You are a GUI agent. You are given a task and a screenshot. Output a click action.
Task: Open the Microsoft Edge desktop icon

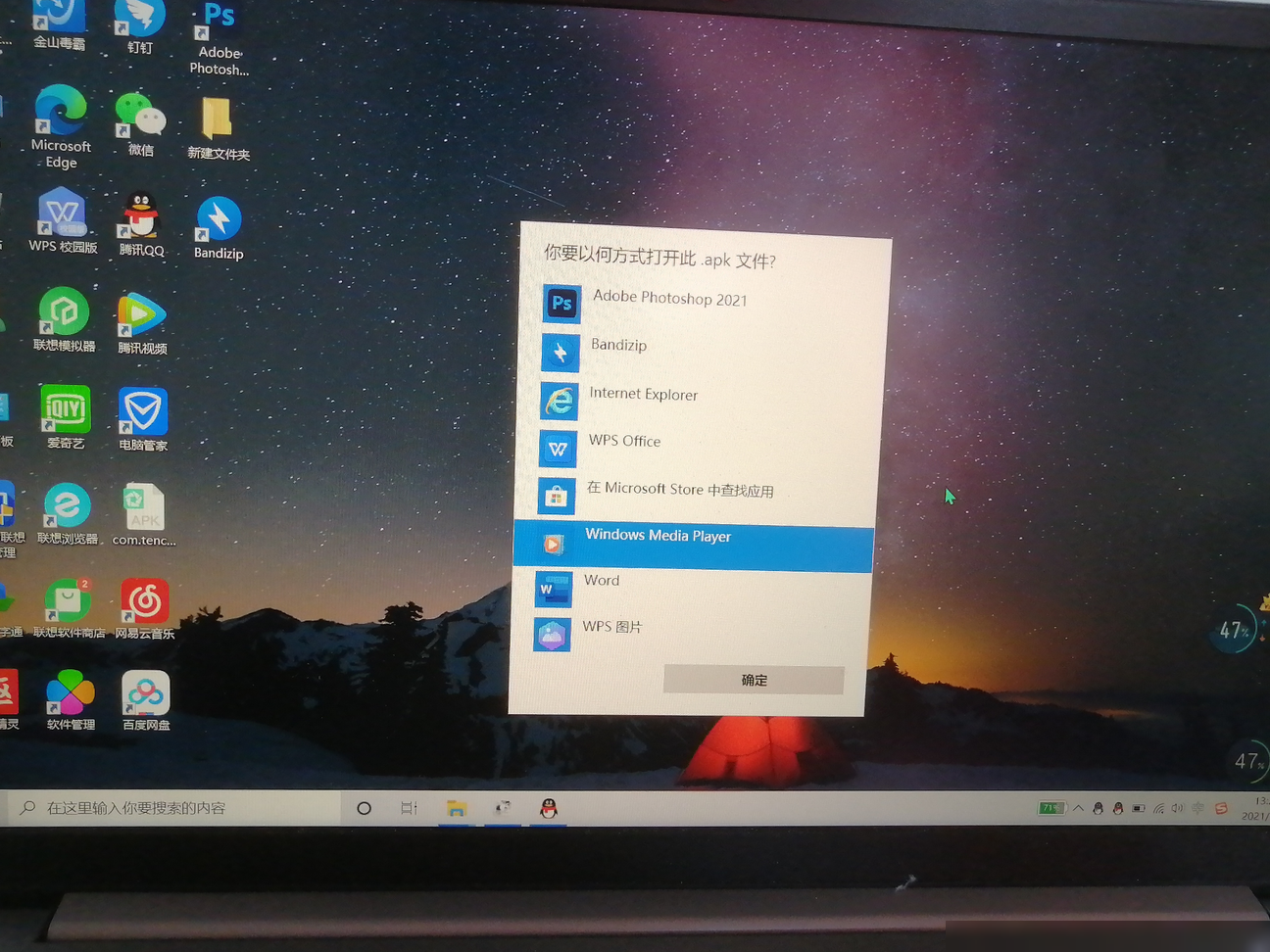point(61,126)
